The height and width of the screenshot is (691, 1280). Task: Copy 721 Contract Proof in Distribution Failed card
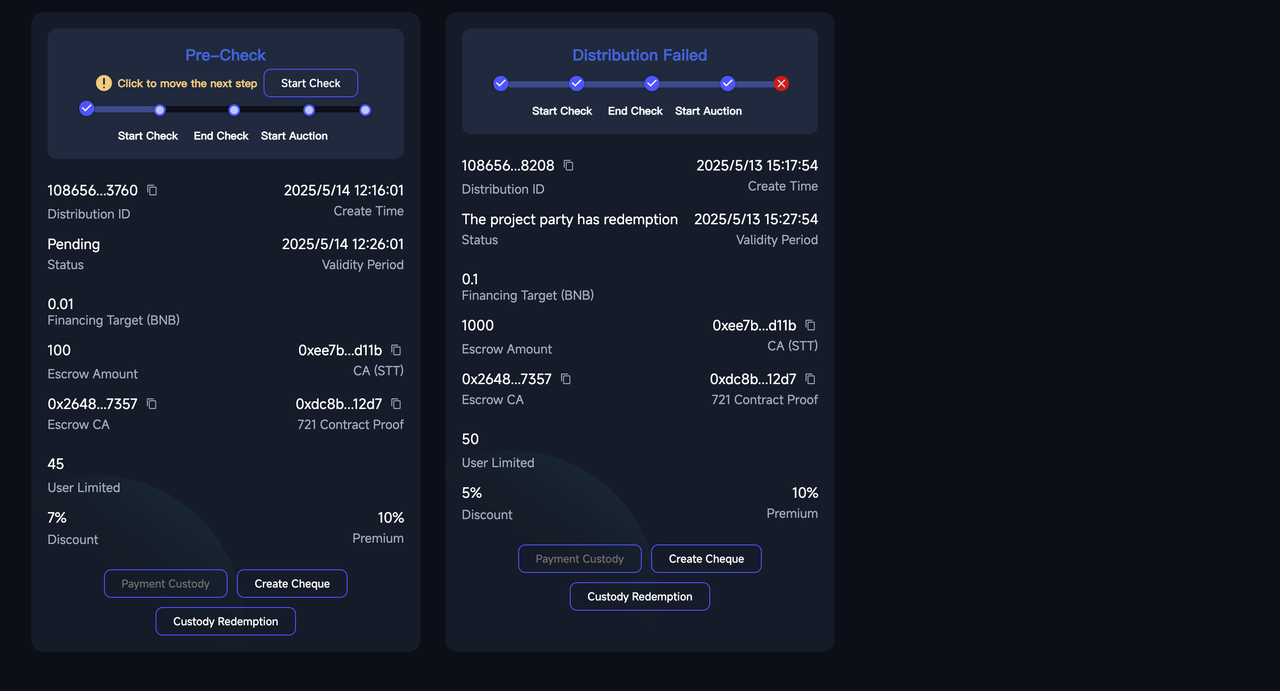pyautogui.click(x=810, y=379)
